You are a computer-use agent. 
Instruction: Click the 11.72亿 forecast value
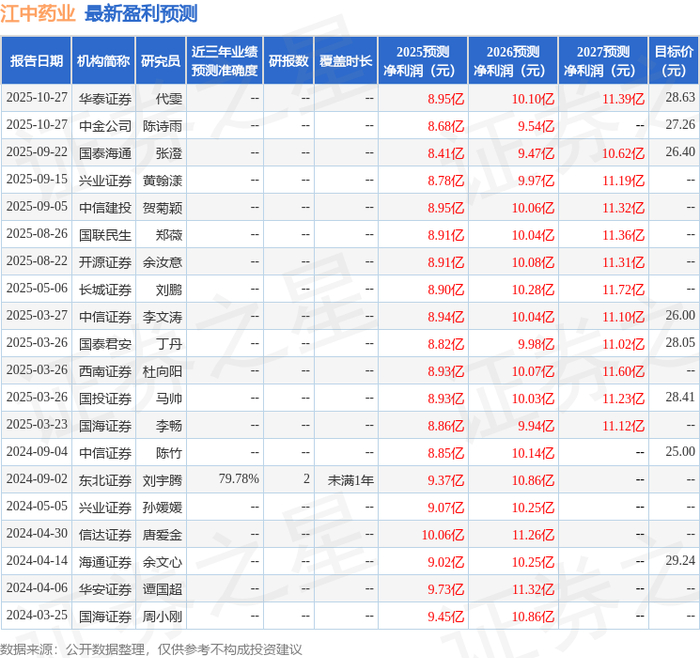[x=623, y=290]
